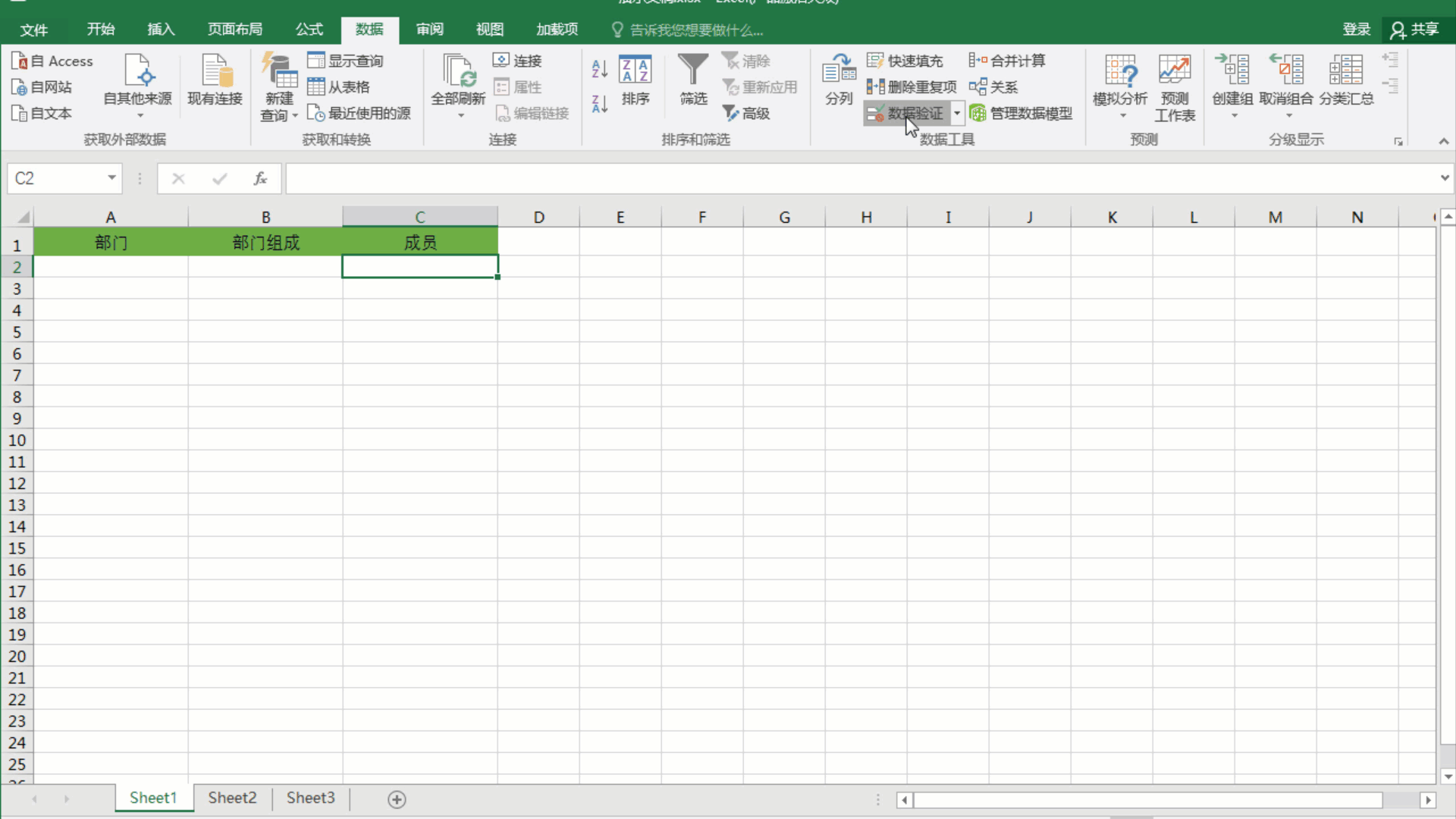1456x819 pixels.
Task: Open the Name Box dropdown arrow
Action: click(x=111, y=178)
